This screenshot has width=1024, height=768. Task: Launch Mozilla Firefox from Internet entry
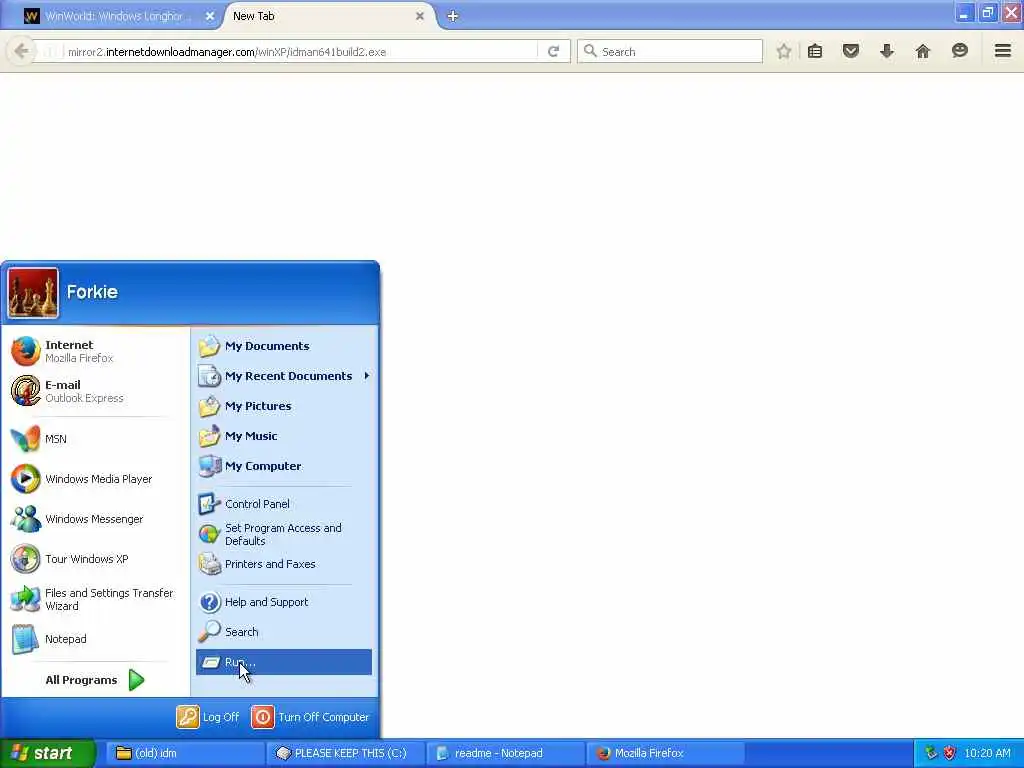[x=95, y=351]
